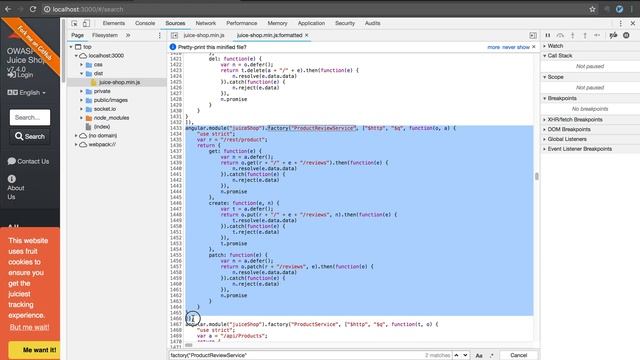The width and height of the screenshot is (640, 360).
Task: Deactivate breakpoints toggle icon
Action: tap(613, 36)
